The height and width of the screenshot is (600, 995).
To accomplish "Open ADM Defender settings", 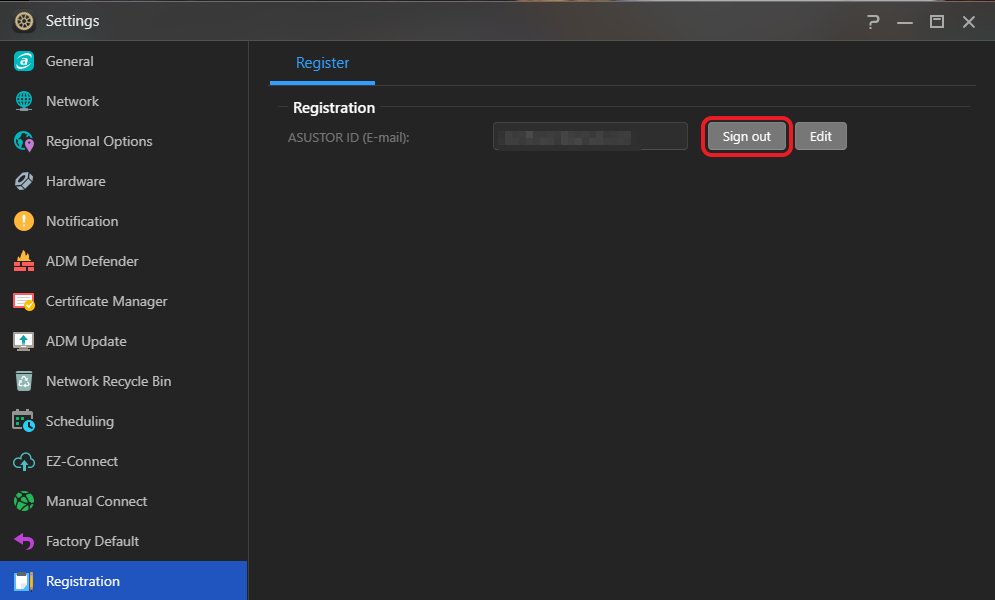I will pos(124,261).
